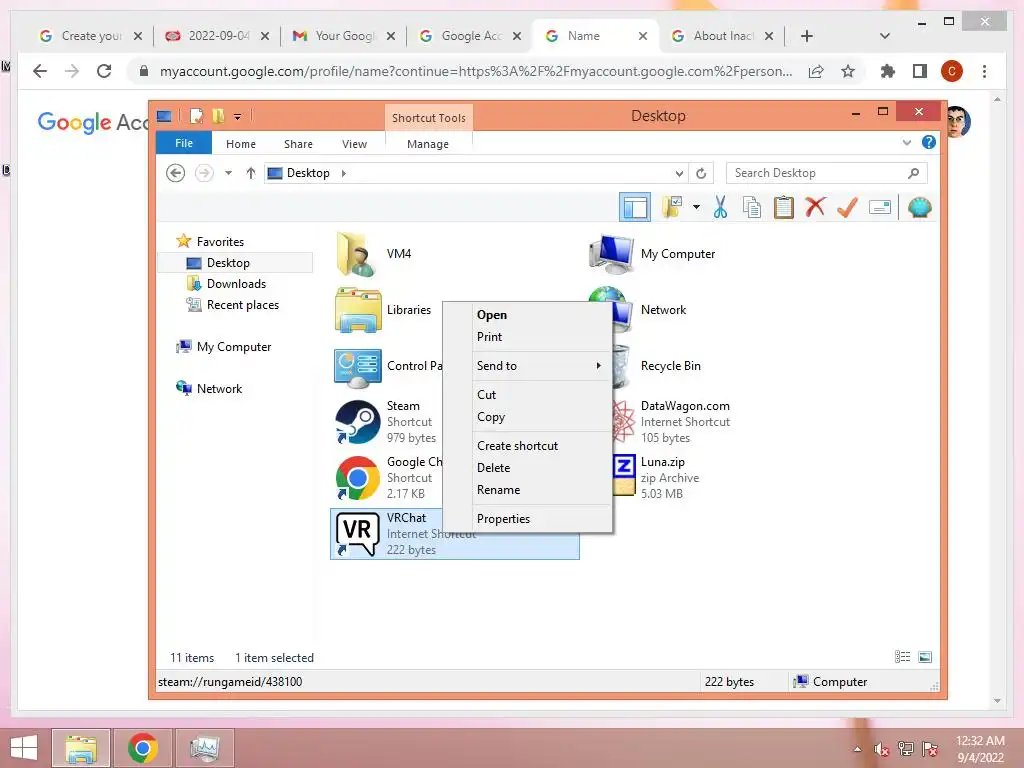Switch to the Home ribbon tab
The image size is (1024, 768).
[x=240, y=144]
